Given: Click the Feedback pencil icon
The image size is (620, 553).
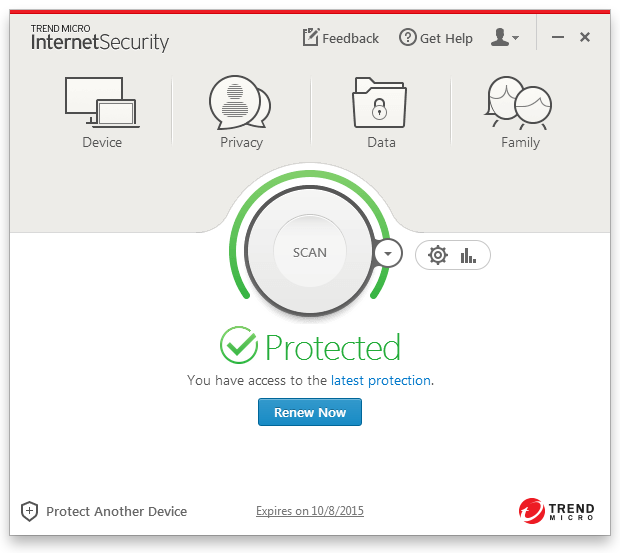Looking at the screenshot, I should 310,38.
